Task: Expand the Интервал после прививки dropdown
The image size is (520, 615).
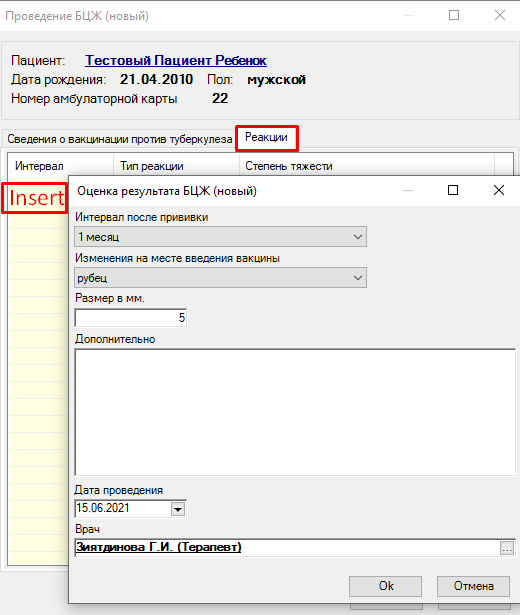Action: [357, 237]
